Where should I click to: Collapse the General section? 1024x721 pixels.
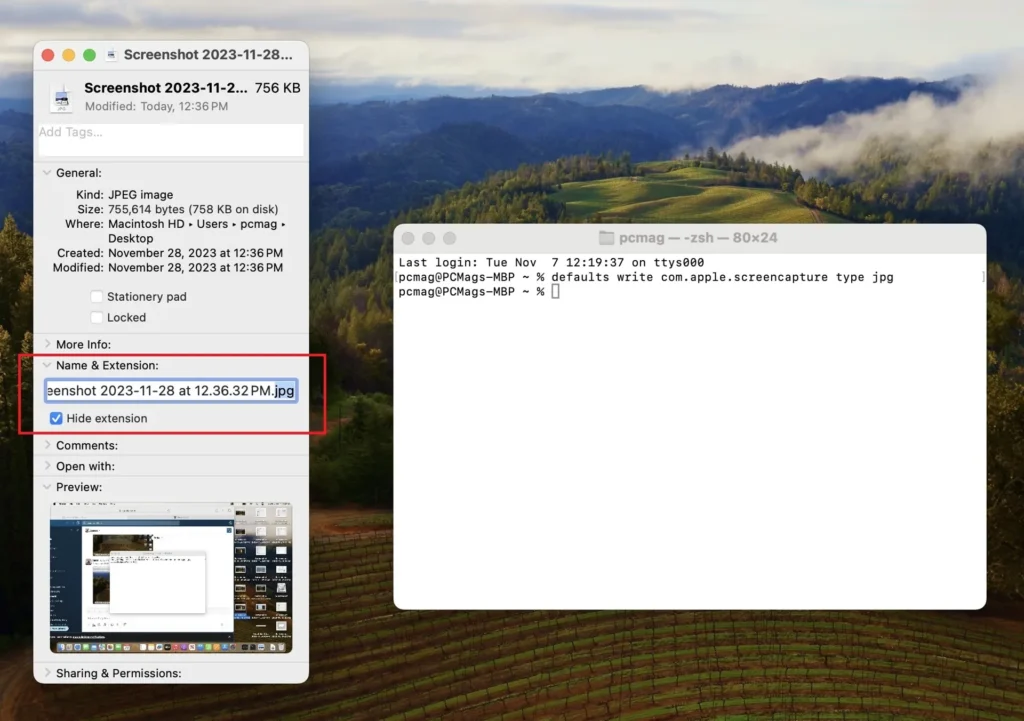(46, 173)
